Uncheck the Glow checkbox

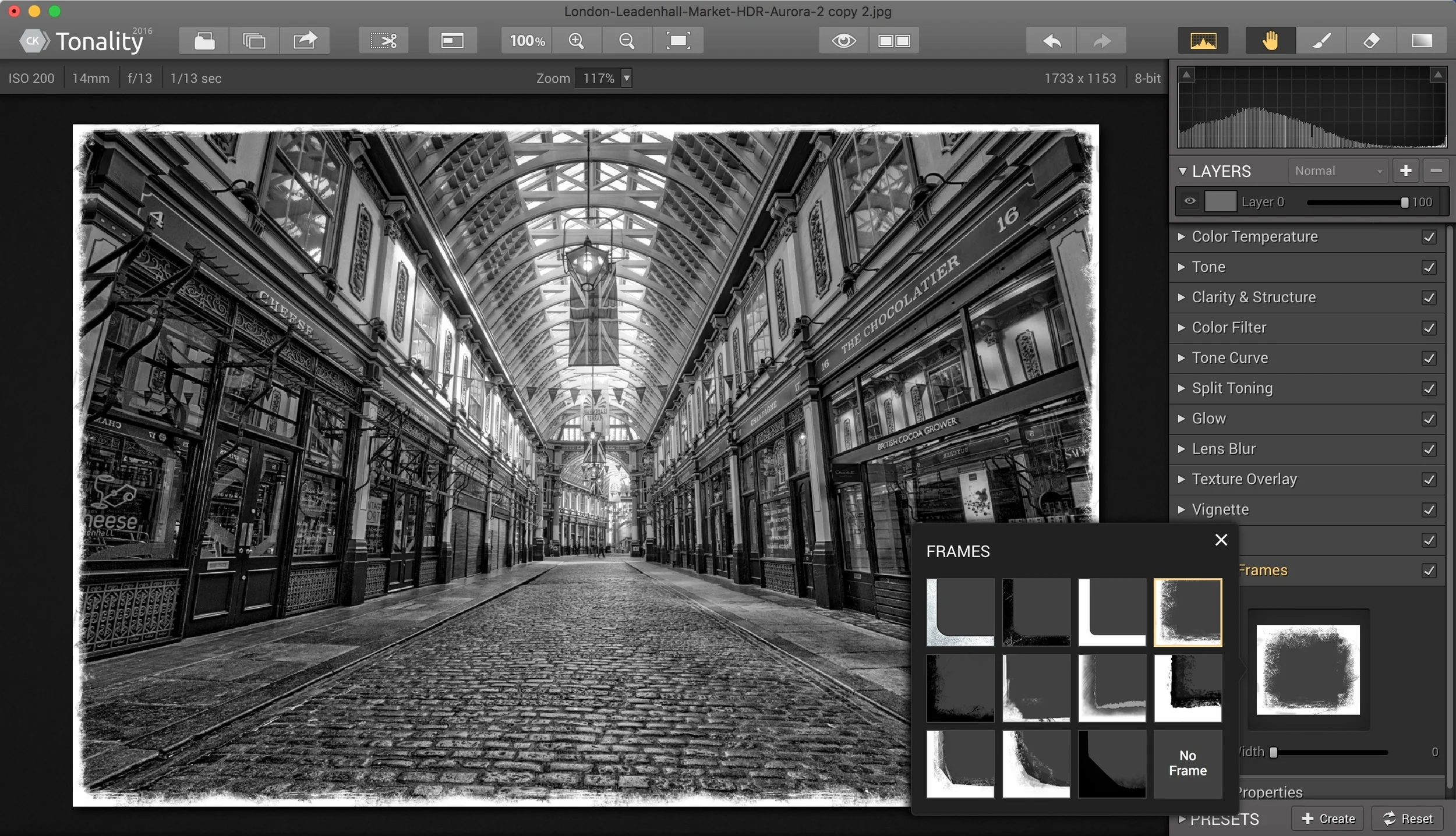point(1429,419)
